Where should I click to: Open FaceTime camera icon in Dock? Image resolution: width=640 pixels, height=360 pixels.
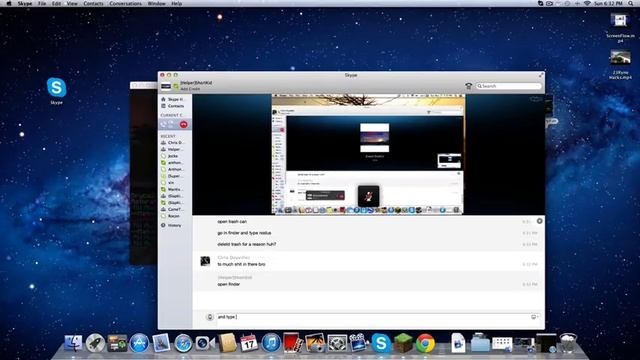205,343
